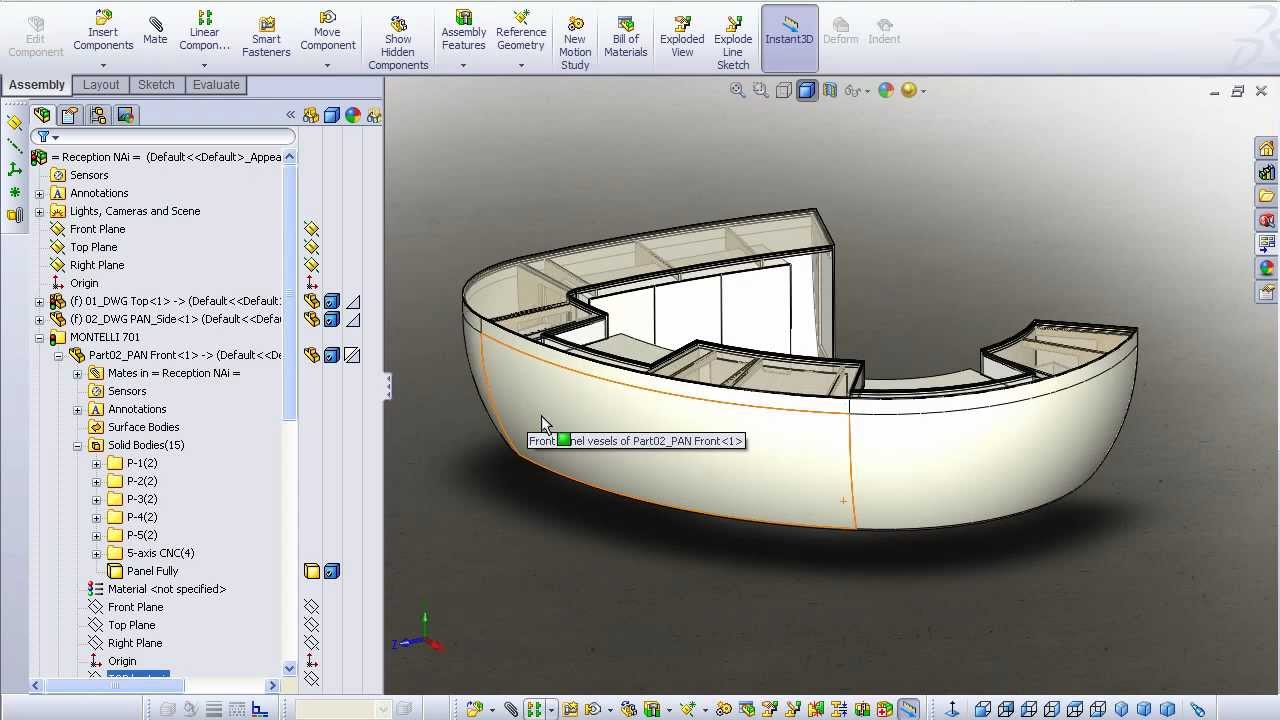Expand the 02_DWG PAN_Side component
1280x720 pixels.
click(x=39, y=319)
